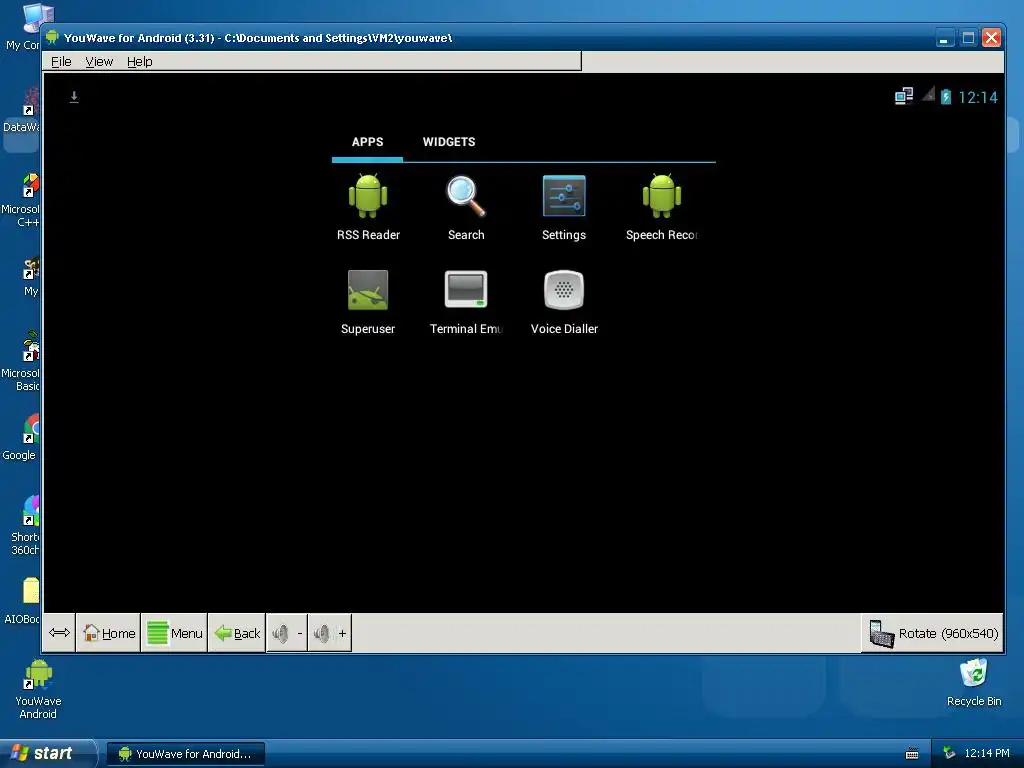Click the 12:14 clock in Android status bar
The width and height of the screenshot is (1024, 768).
click(x=978, y=97)
